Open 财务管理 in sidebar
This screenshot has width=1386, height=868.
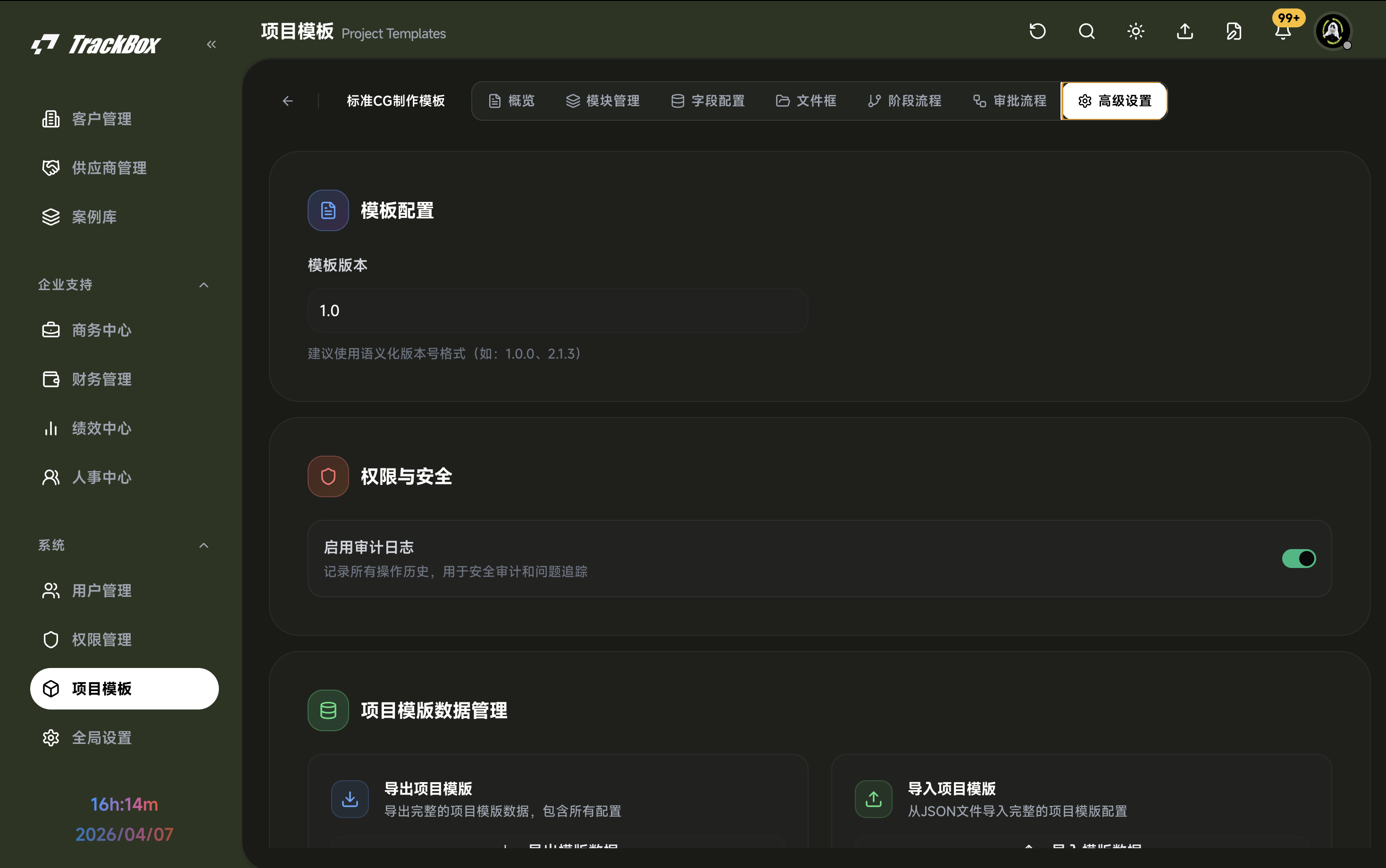point(124,379)
